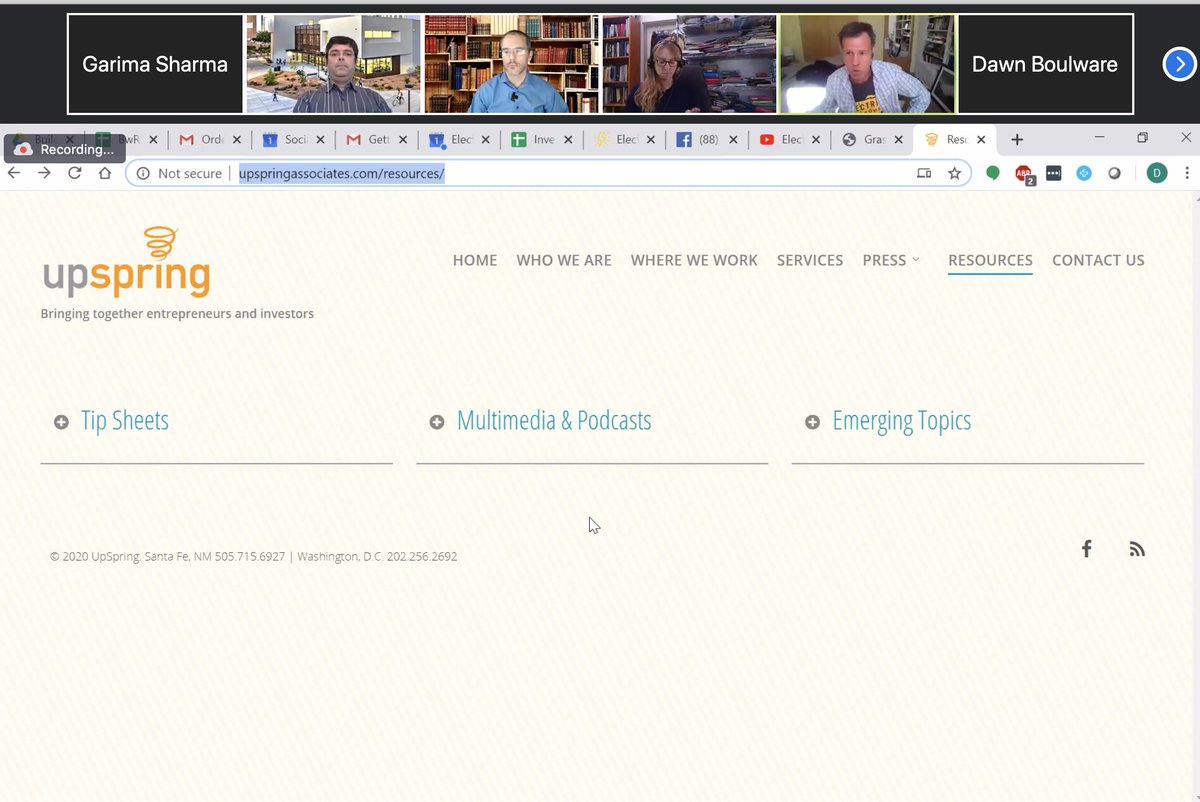
Task: Open the Chrome profile avatar D
Action: coord(1157,173)
